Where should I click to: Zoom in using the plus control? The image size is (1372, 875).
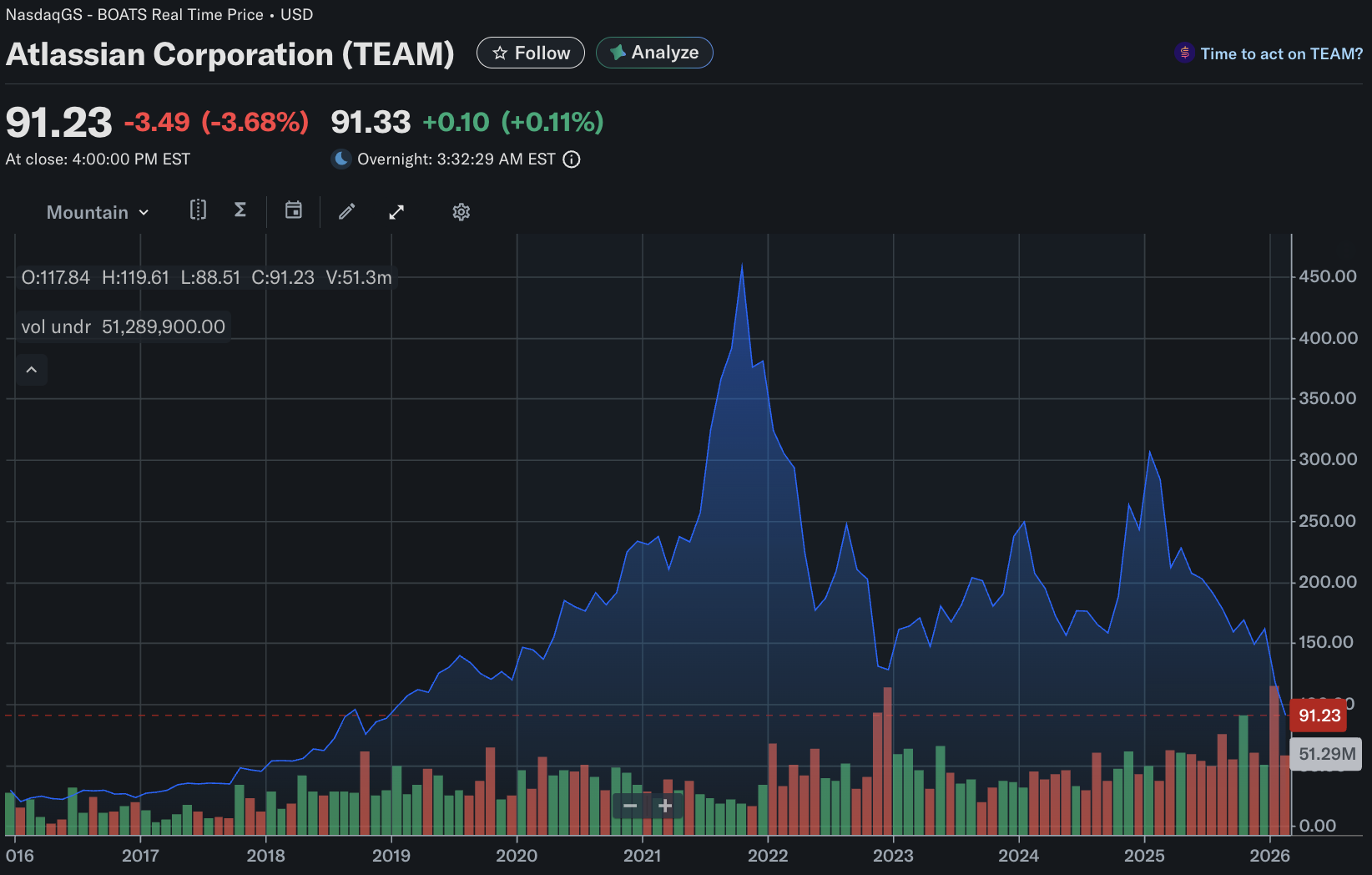tap(665, 806)
